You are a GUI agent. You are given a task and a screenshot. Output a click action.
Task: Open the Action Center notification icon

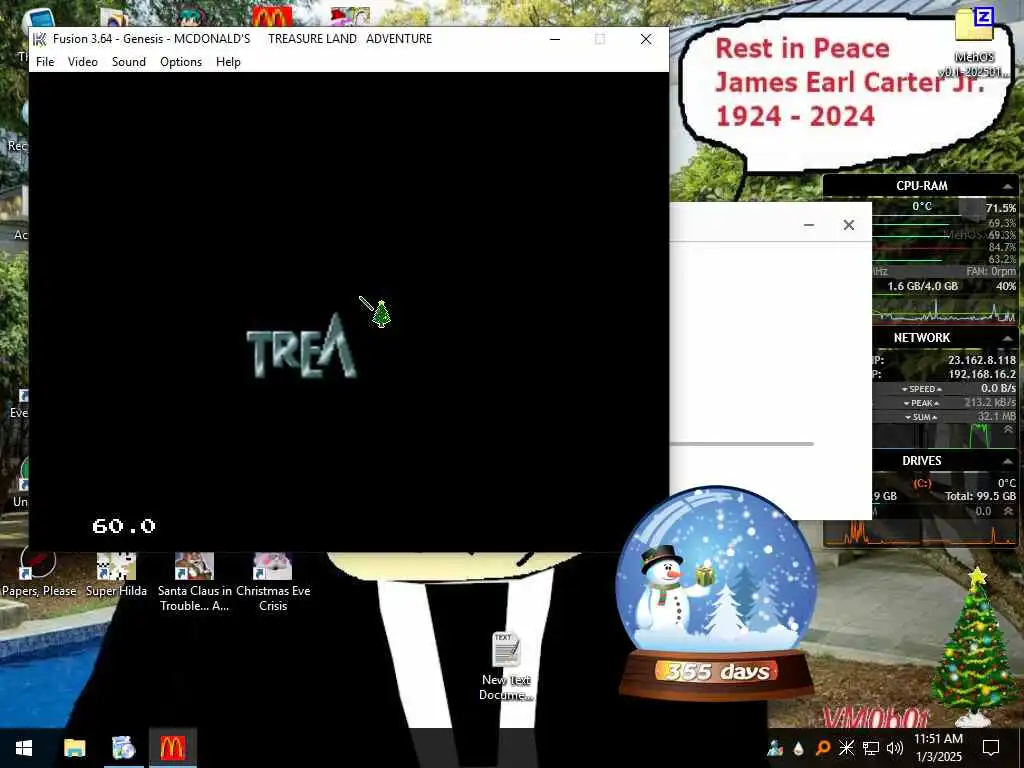tap(991, 748)
